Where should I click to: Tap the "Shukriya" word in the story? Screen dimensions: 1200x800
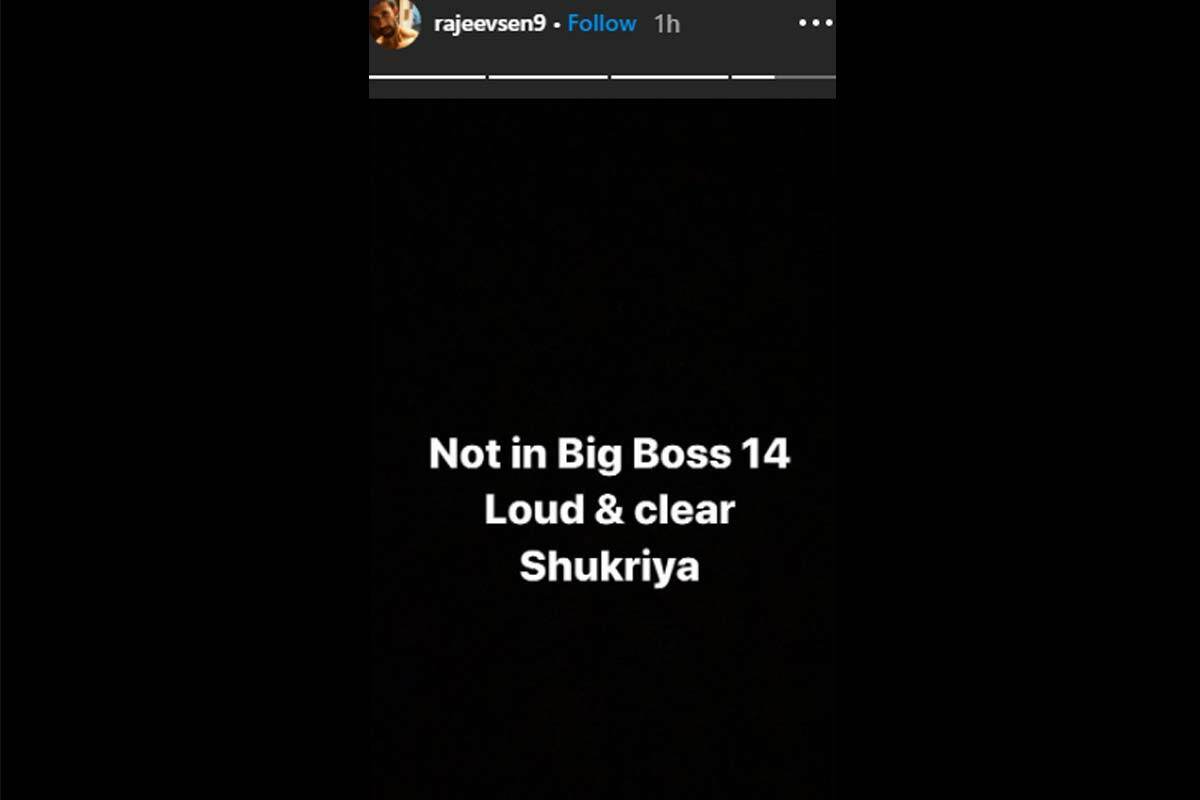coord(609,568)
